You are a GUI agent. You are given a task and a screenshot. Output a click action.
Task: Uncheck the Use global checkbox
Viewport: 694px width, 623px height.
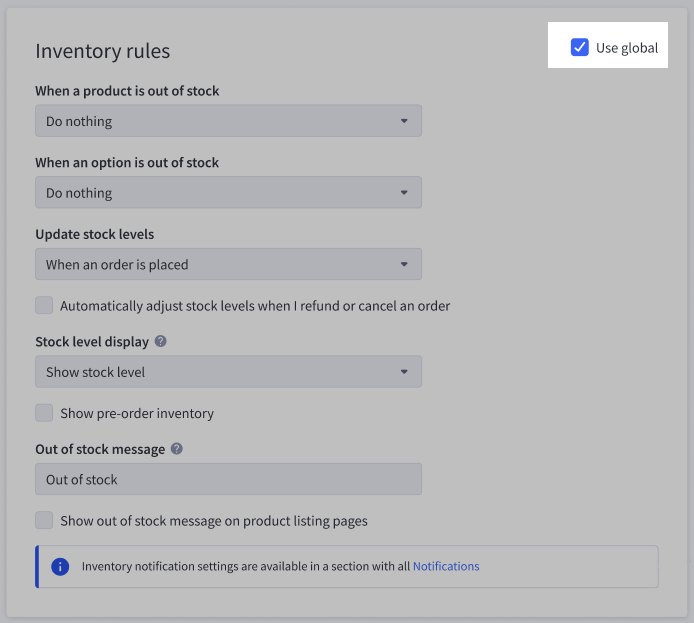pyautogui.click(x=579, y=47)
